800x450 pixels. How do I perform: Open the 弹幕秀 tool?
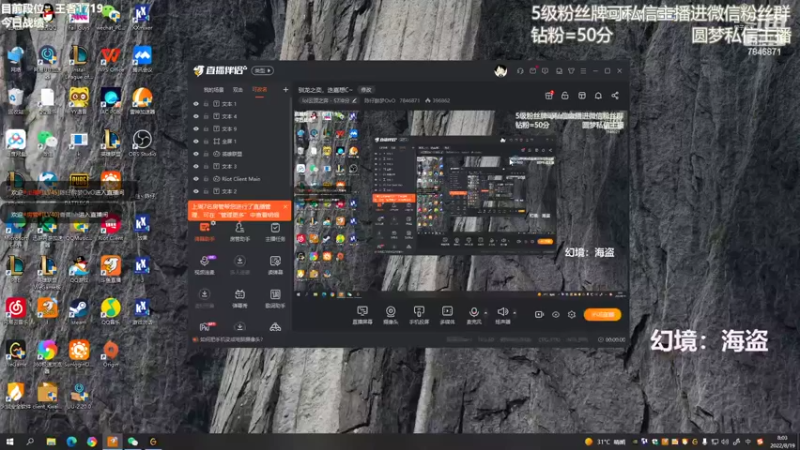click(x=239, y=298)
